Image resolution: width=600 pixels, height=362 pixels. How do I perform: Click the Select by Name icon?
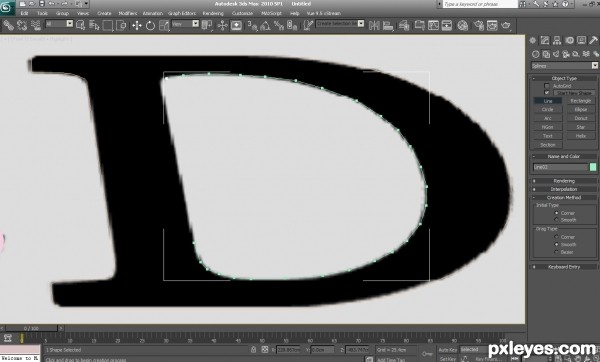(94, 25)
